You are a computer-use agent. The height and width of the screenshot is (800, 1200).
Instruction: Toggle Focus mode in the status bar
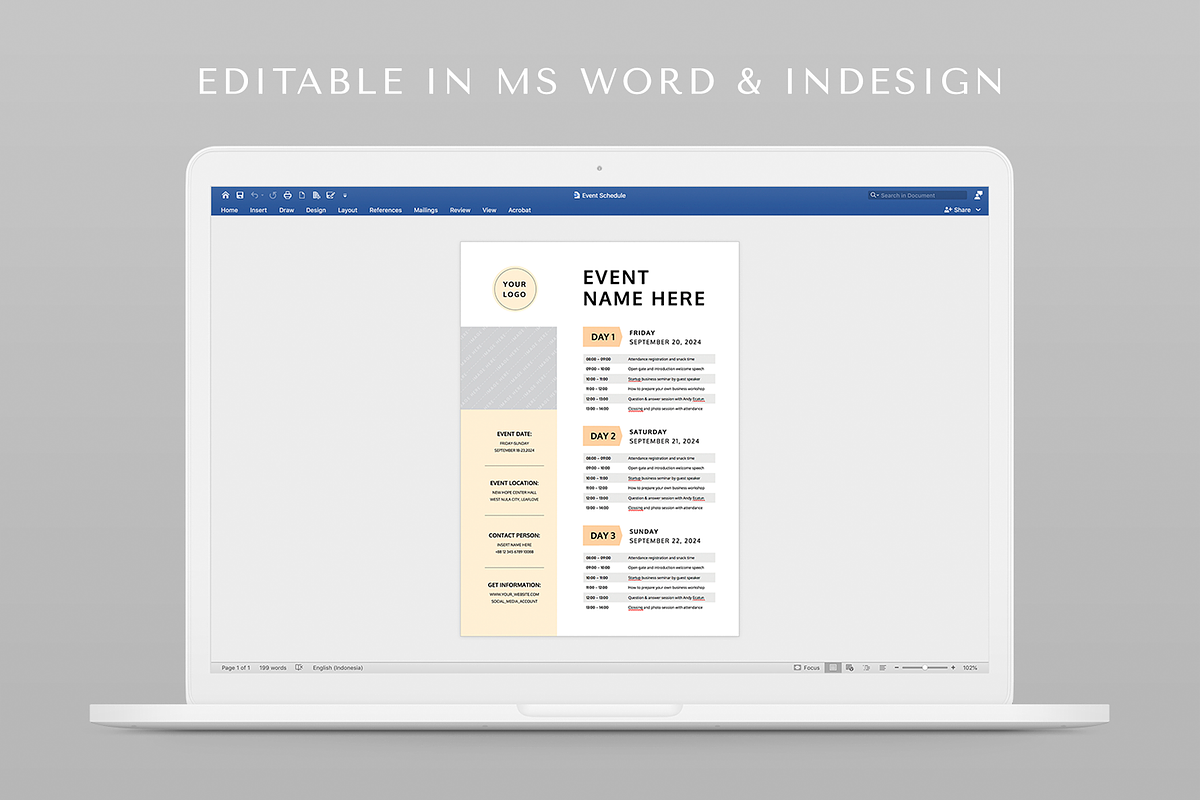point(806,667)
